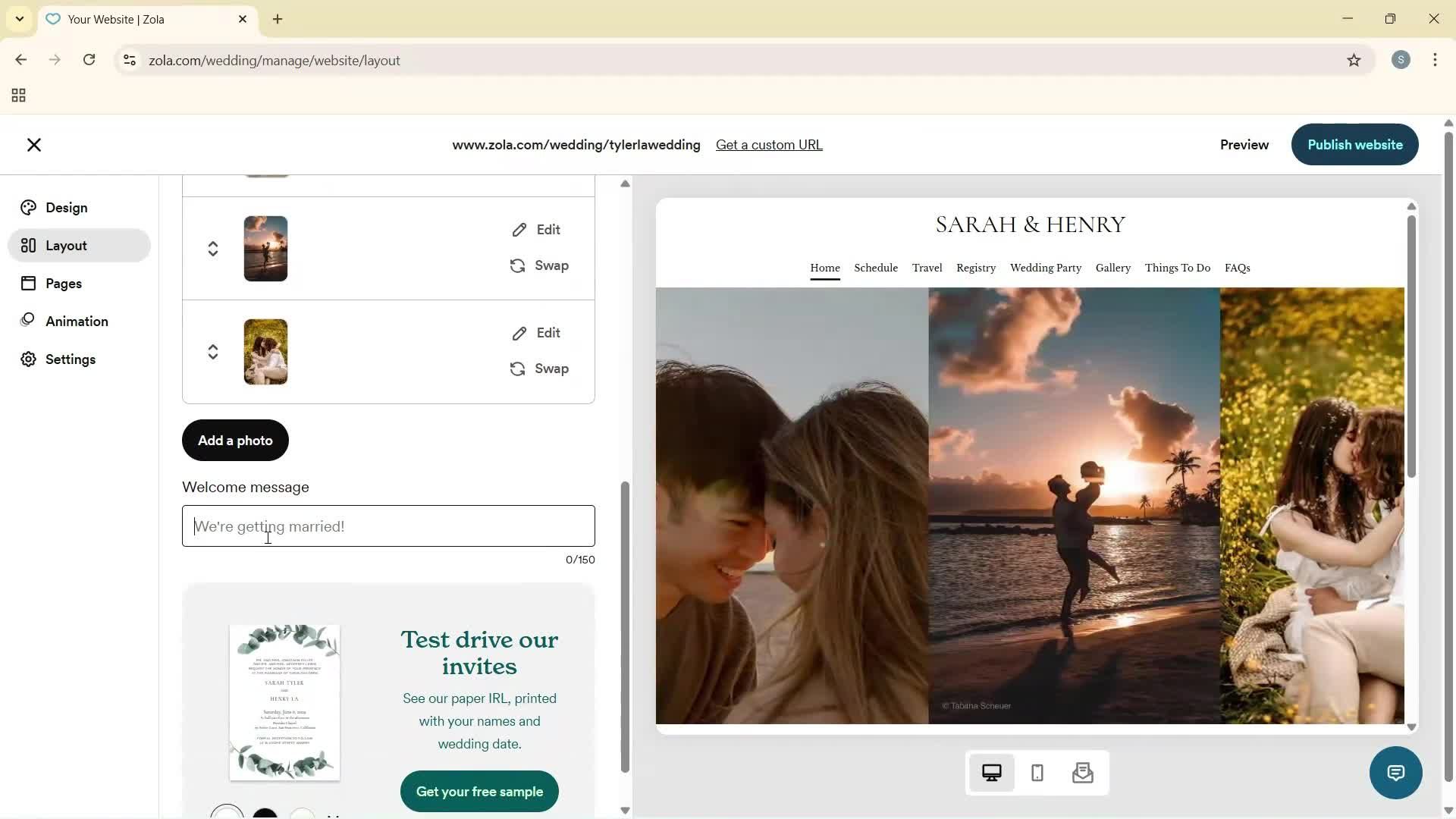Viewport: 1456px width, 819px height.
Task: Open the account avatar menu
Action: 1401,60
